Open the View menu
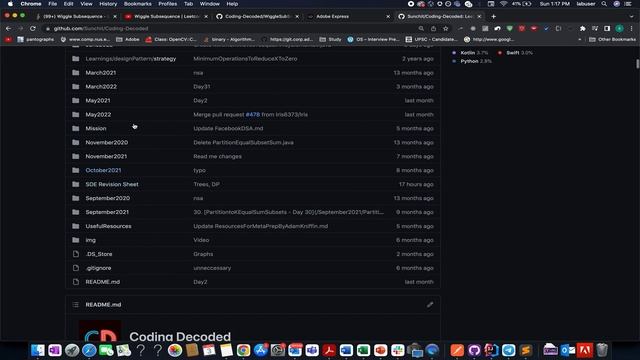 (86, 4)
